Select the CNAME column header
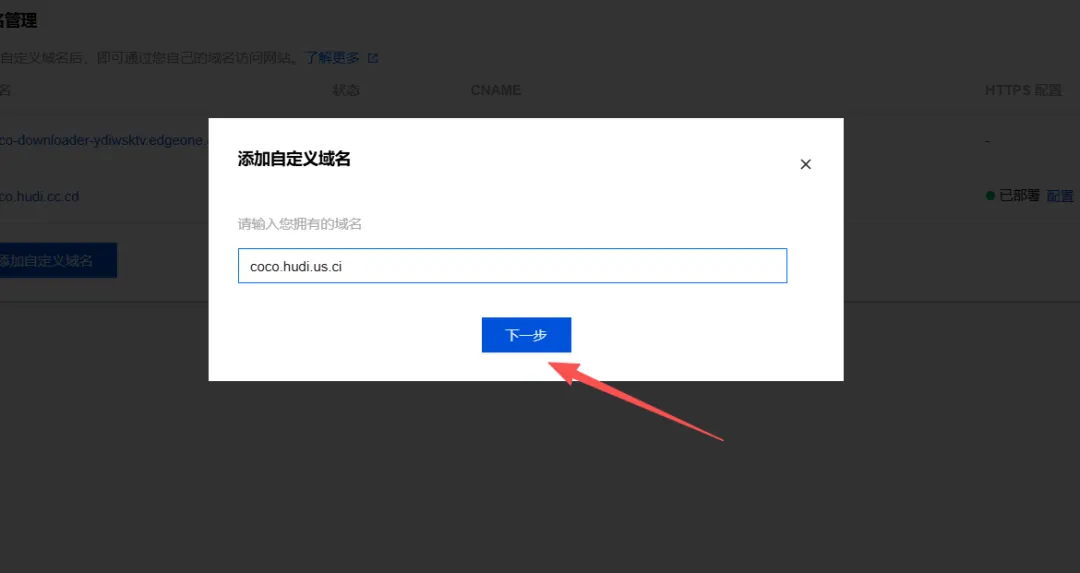 (x=496, y=90)
